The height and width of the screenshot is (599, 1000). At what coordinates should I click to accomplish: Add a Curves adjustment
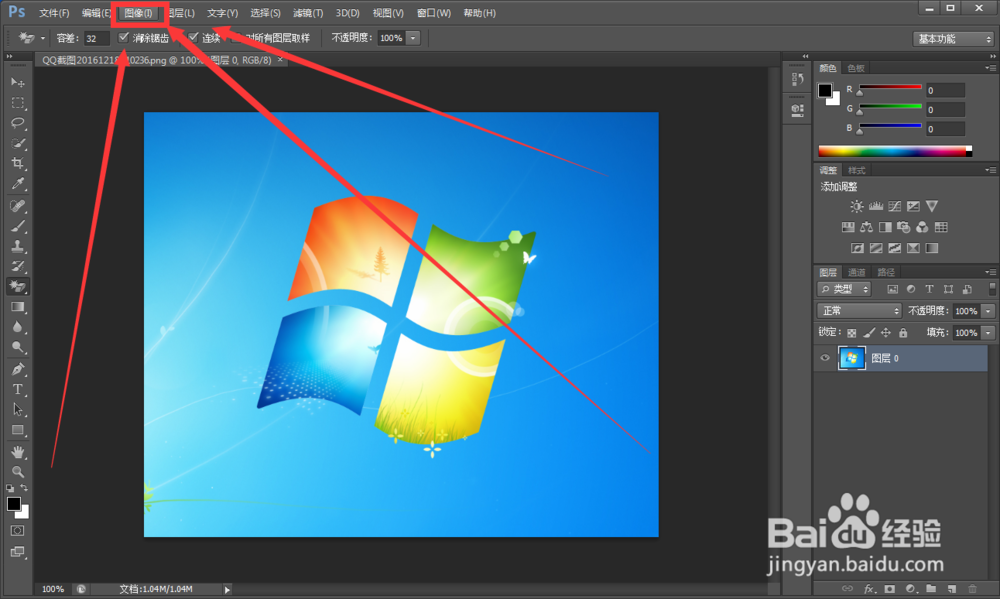[895, 206]
